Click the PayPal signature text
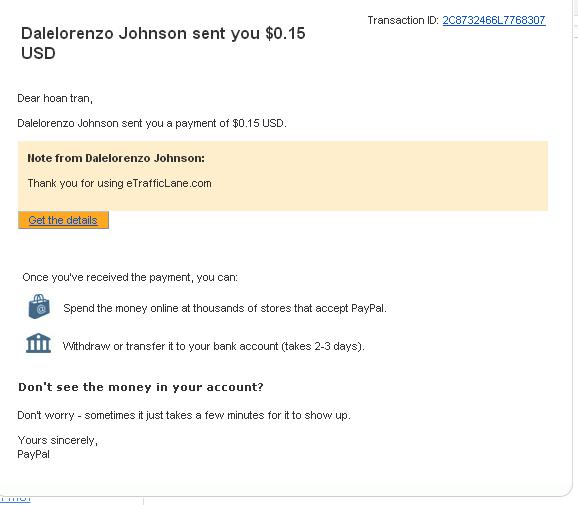The height and width of the screenshot is (505, 578). [34, 454]
